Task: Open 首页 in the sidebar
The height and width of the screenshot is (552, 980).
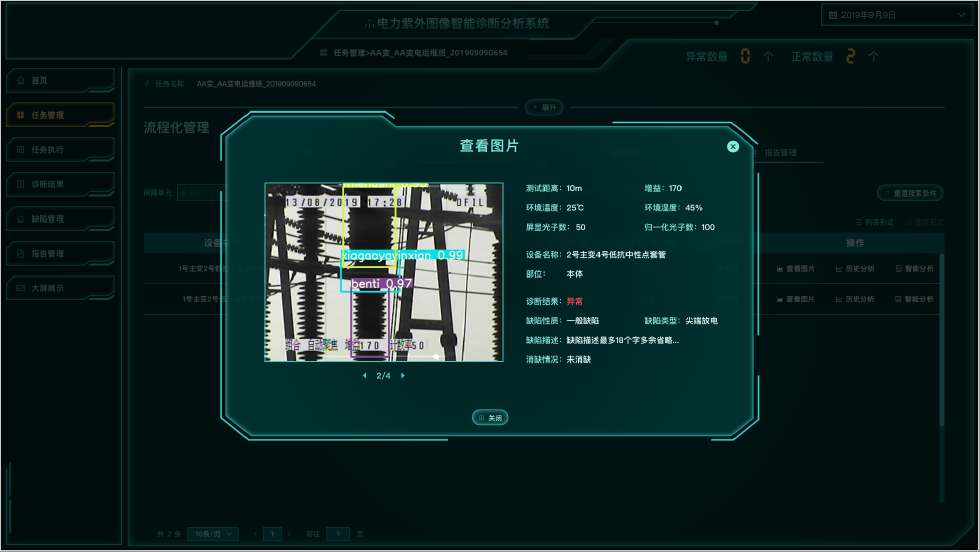Action: (60, 81)
